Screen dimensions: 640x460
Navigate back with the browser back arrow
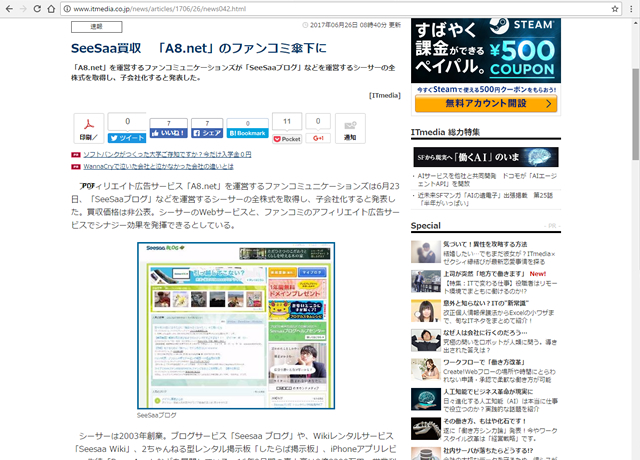point(11,8)
